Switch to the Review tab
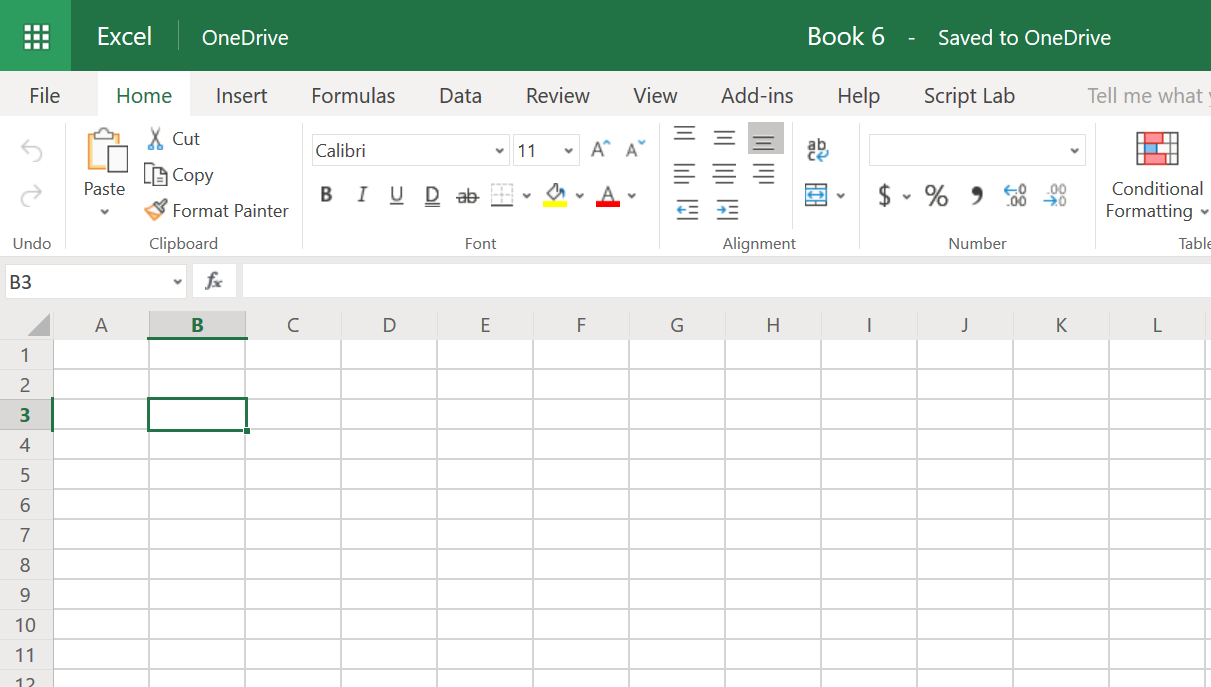Screen dimensions: 1211x687 click(558, 96)
